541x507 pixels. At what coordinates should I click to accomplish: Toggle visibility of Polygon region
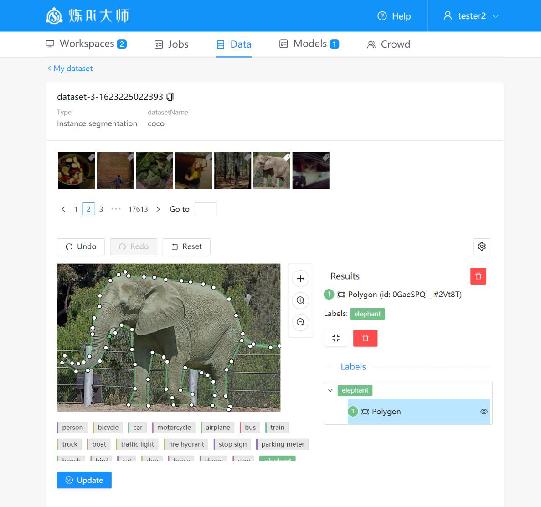[484, 411]
